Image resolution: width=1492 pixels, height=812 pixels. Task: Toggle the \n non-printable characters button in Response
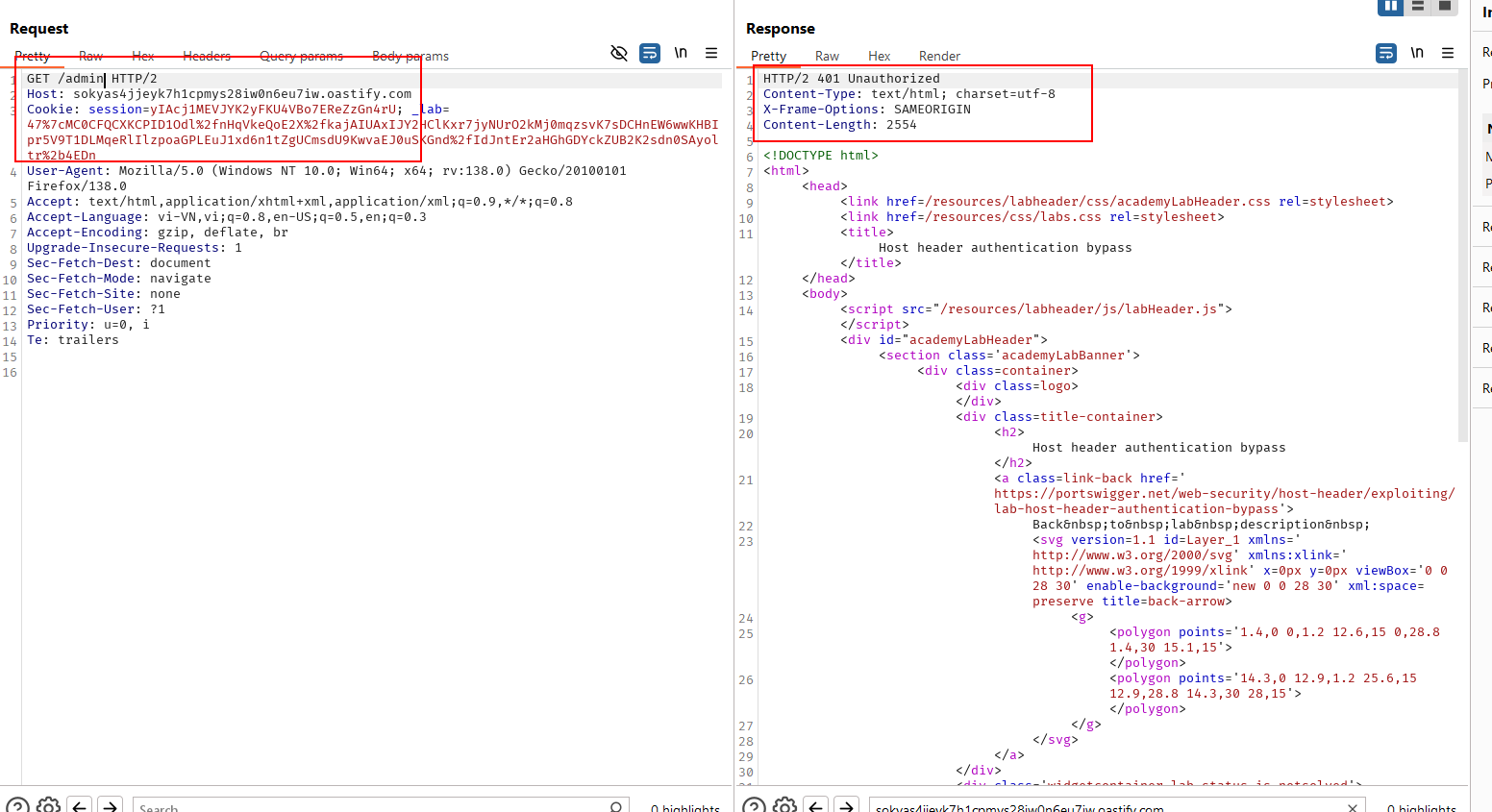click(1417, 53)
